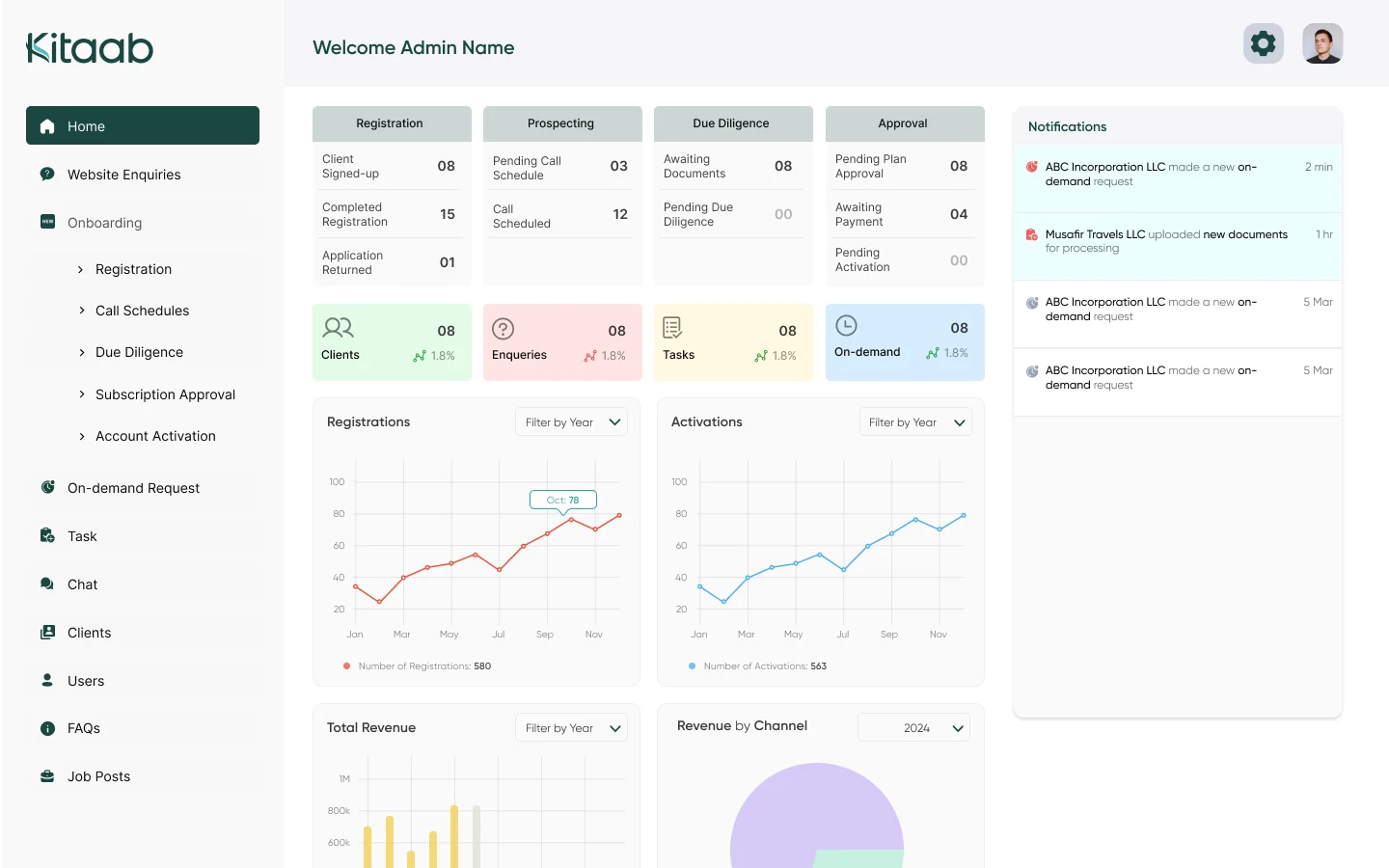Click the Due Diligence column header

point(733,123)
